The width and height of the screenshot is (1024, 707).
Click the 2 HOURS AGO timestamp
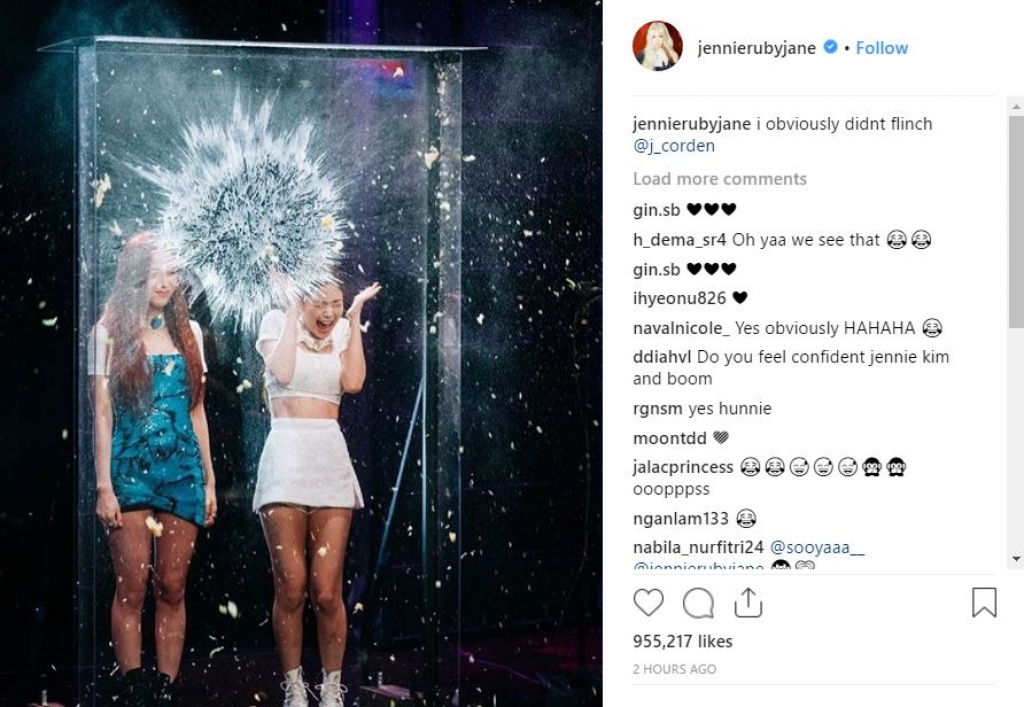pos(675,669)
